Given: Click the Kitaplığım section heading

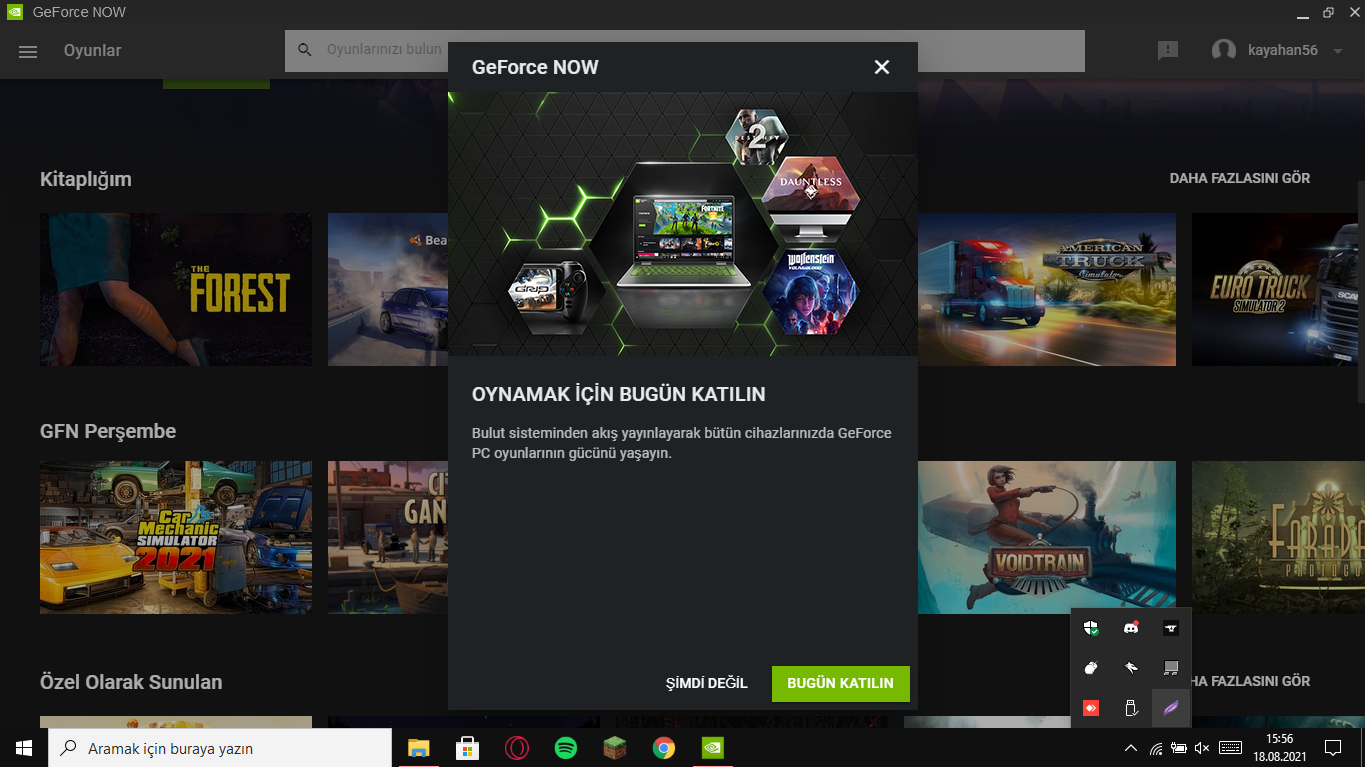Looking at the screenshot, I should pos(86,179).
